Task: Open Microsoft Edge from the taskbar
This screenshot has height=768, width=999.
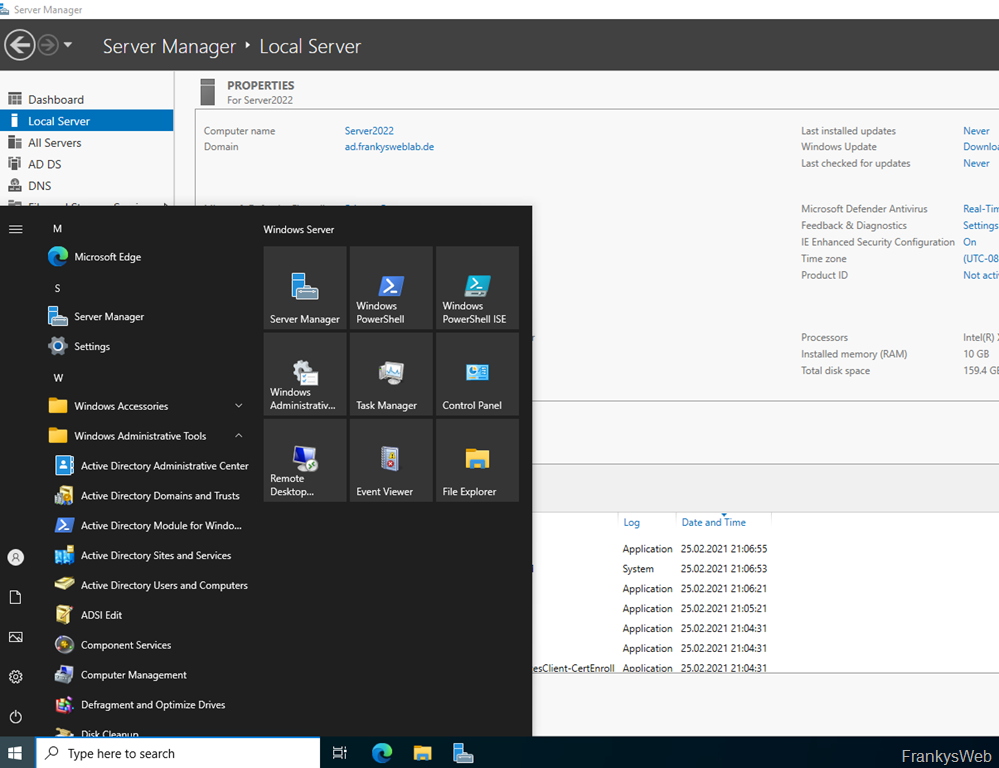Action: (382, 753)
